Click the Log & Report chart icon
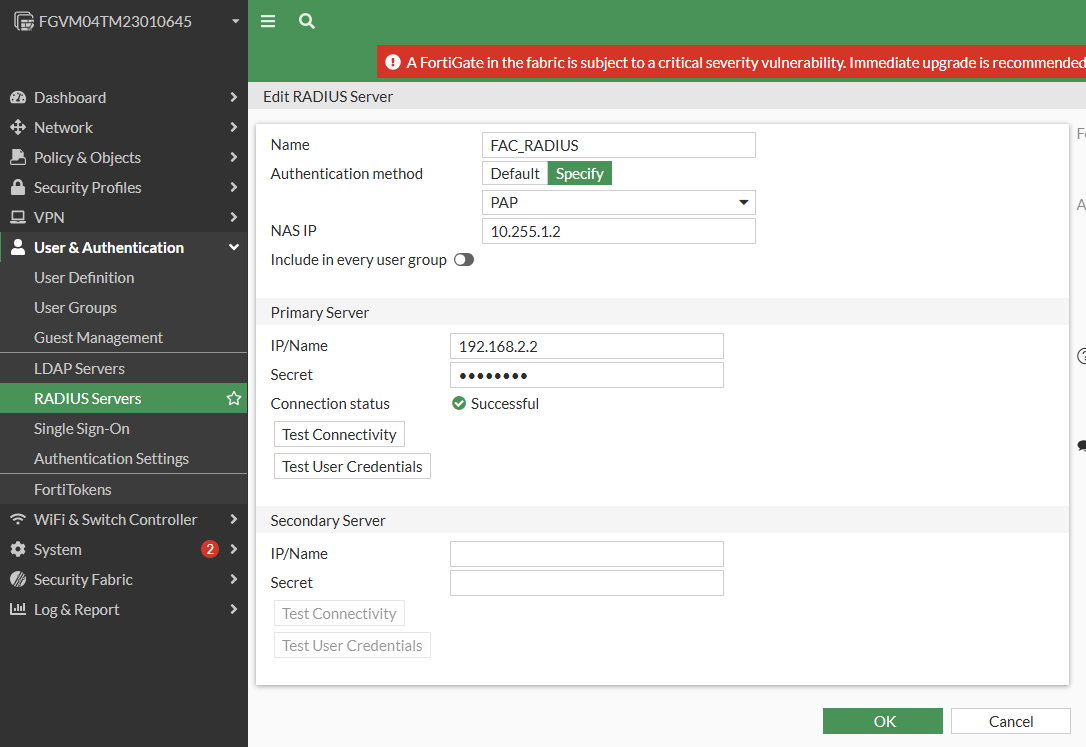Image resolution: width=1086 pixels, height=747 pixels. (17, 610)
